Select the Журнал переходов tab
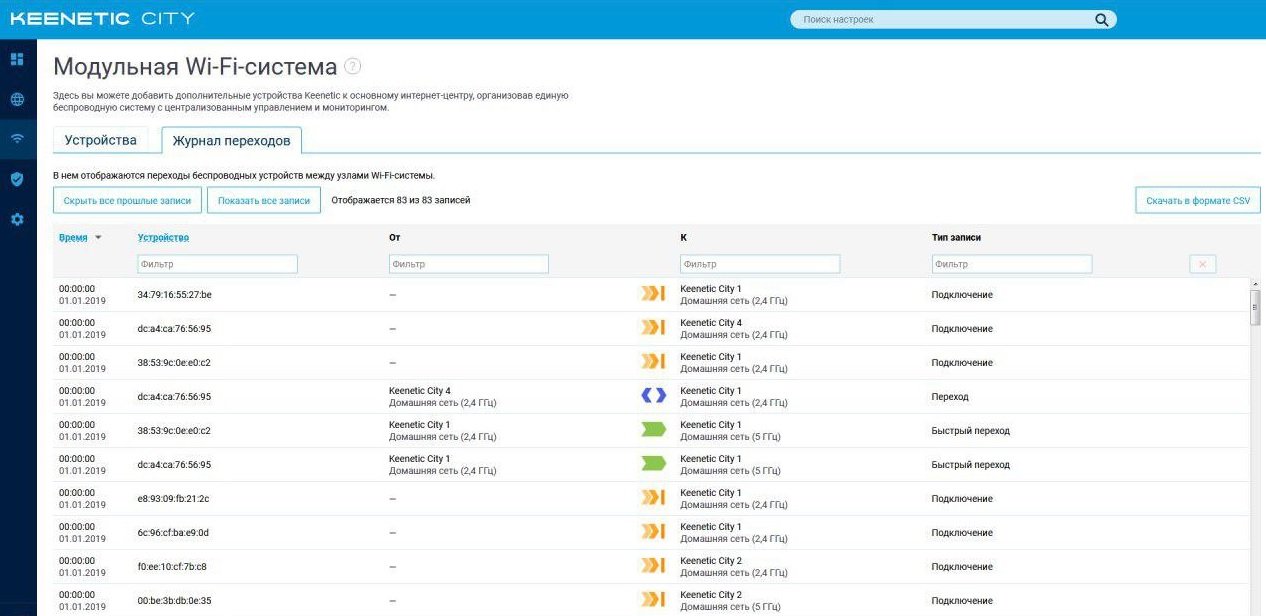The width and height of the screenshot is (1266, 616). coord(232,141)
